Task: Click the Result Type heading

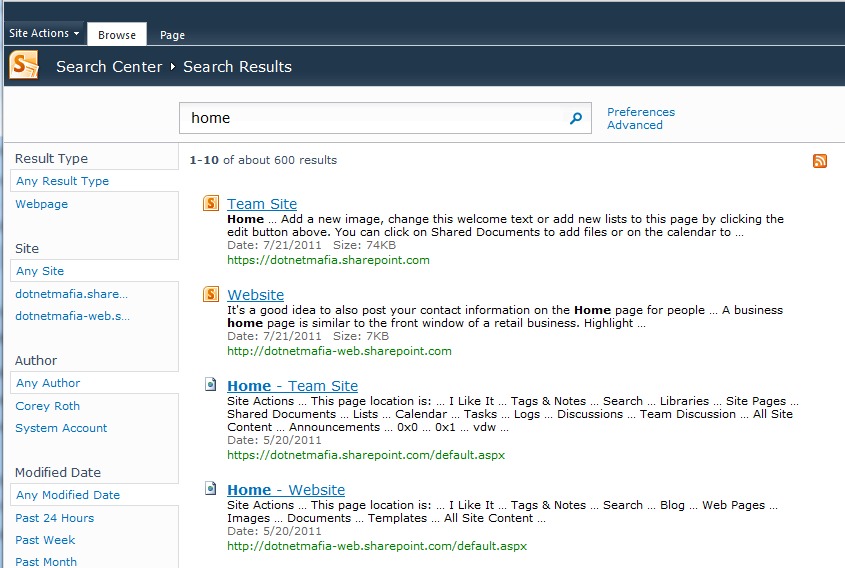Action: [x=51, y=159]
